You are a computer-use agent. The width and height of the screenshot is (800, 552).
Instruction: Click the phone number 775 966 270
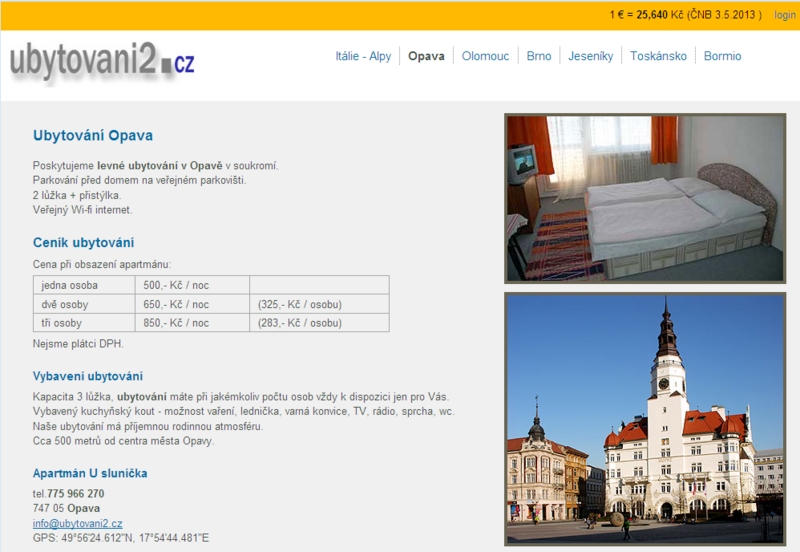[x=76, y=494]
